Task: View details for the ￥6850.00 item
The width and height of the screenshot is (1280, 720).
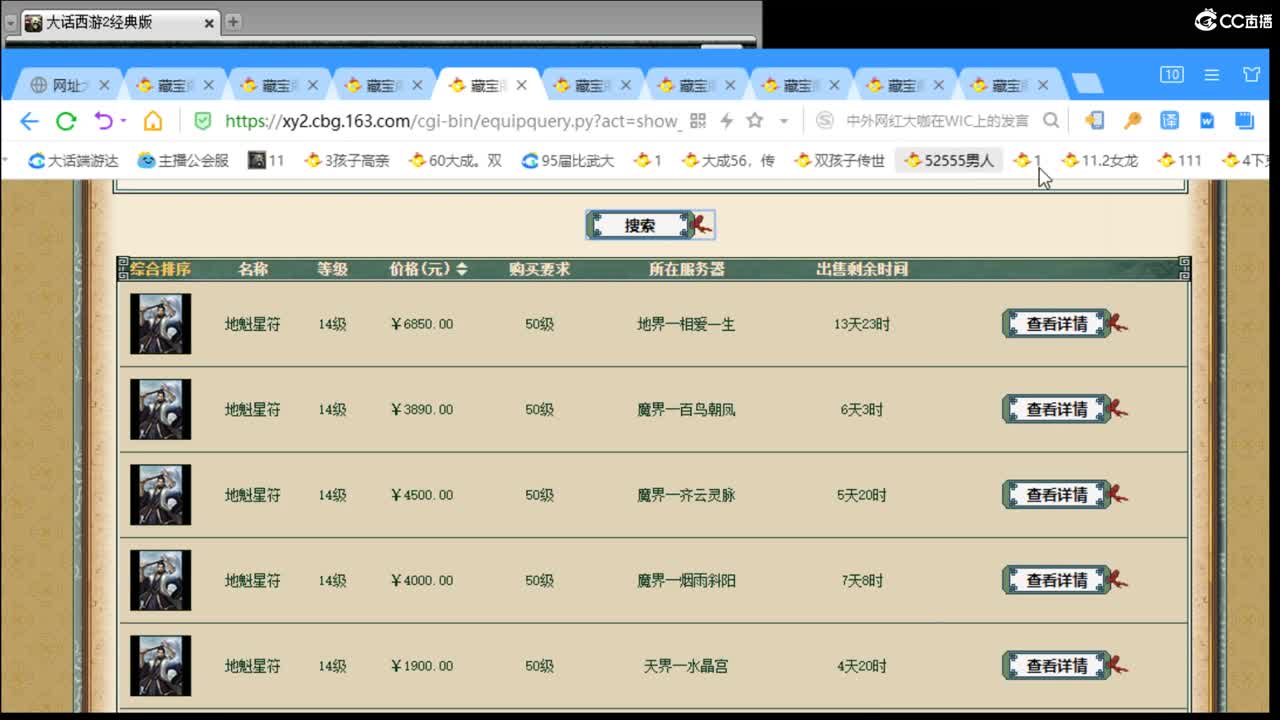Action: pyautogui.click(x=1058, y=324)
